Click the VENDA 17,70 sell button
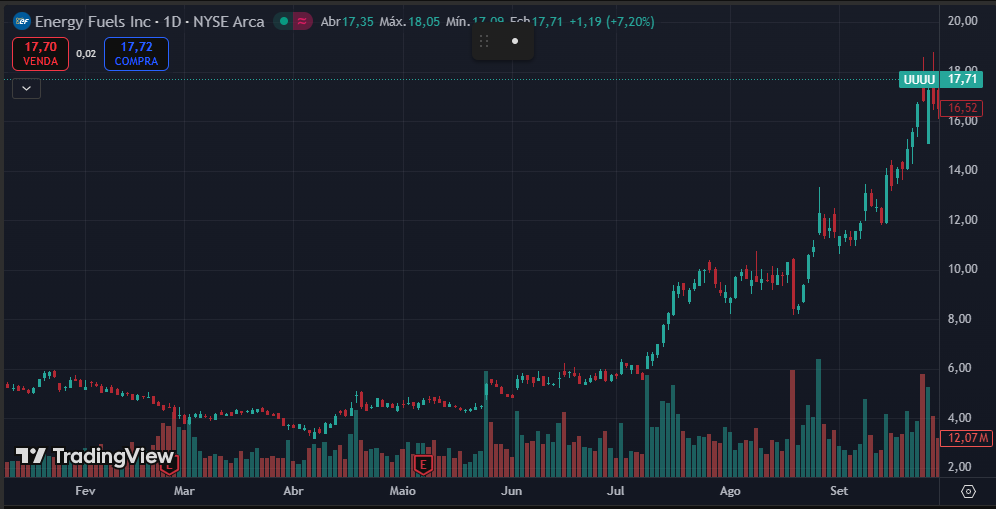The width and height of the screenshot is (996, 509). coord(41,53)
